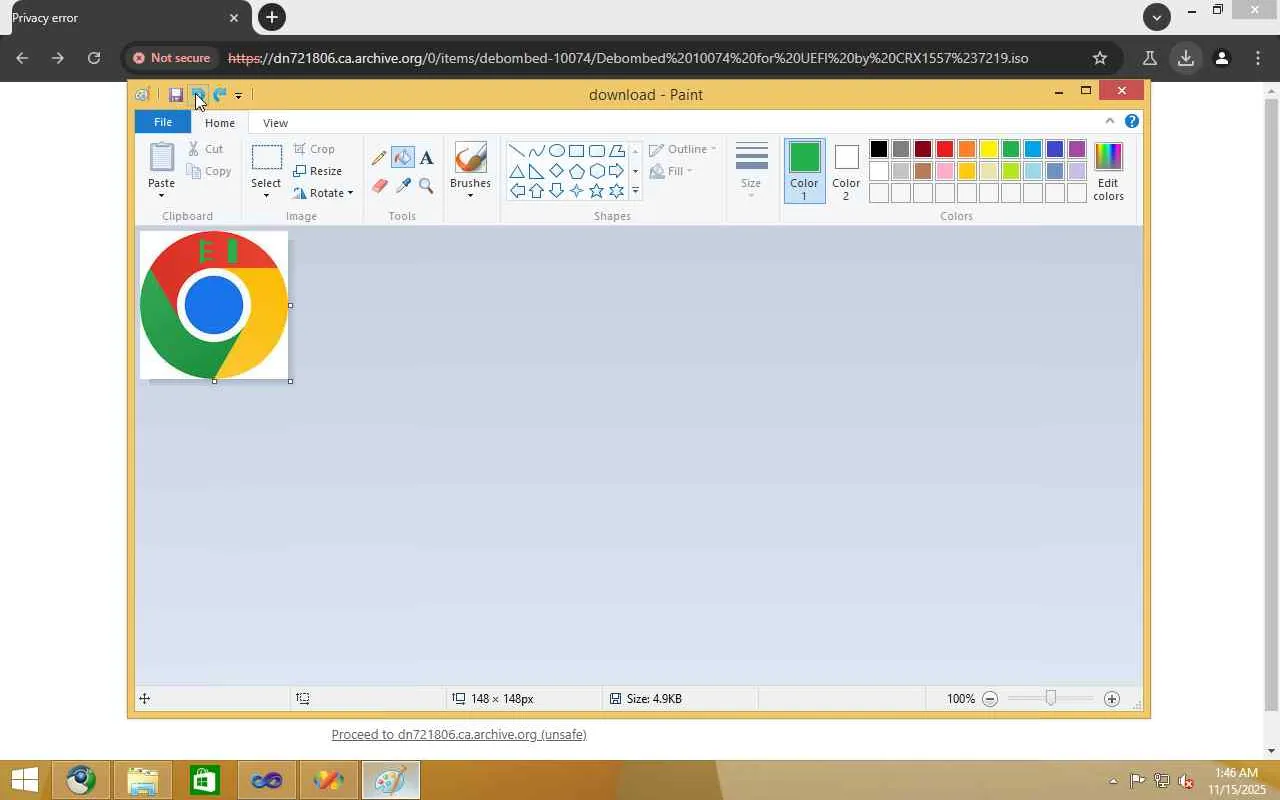Image resolution: width=1280 pixels, height=800 pixels.
Task: Save the image using the quick access toolbar
Action: (x=175, y=95)
